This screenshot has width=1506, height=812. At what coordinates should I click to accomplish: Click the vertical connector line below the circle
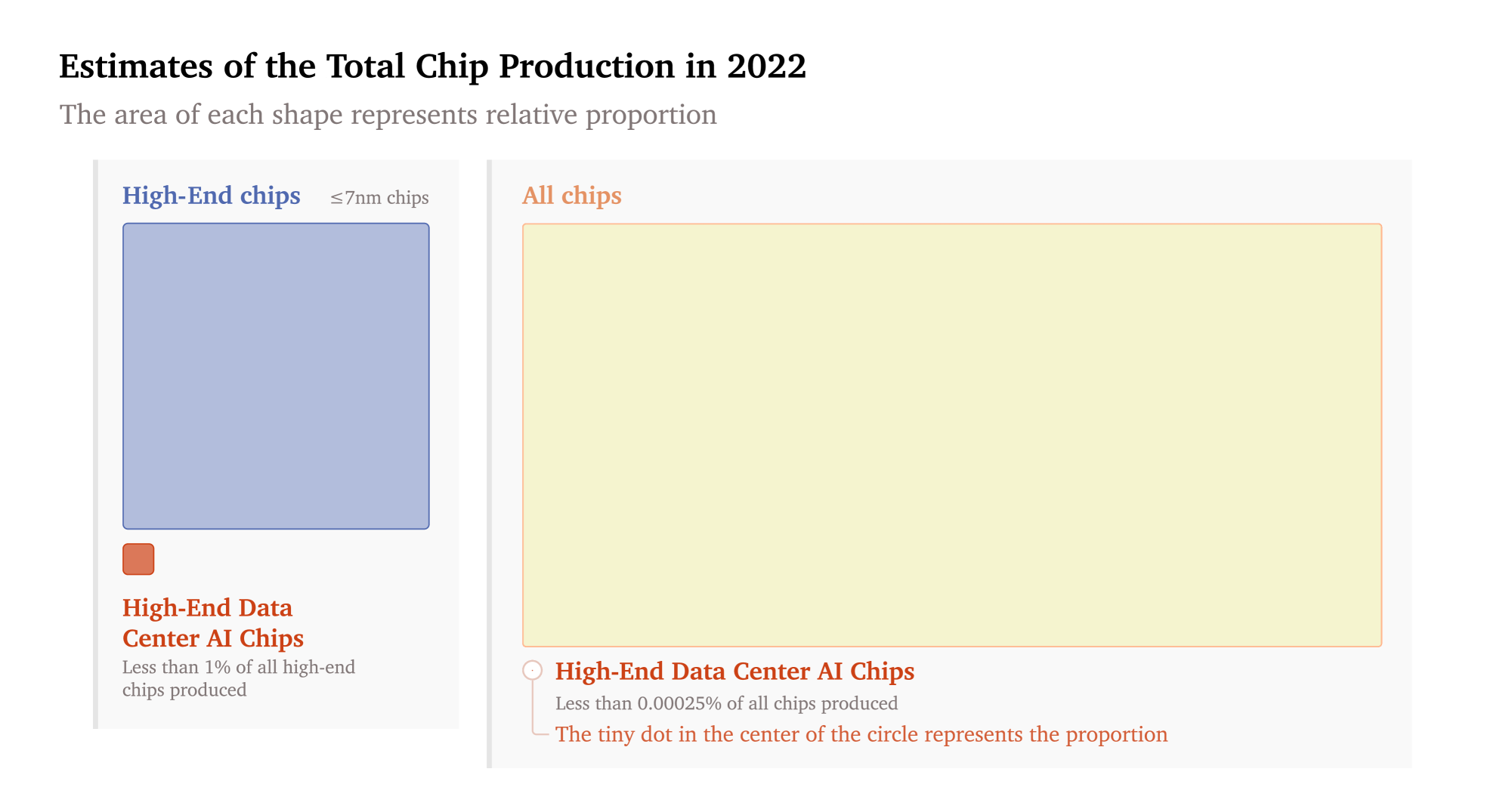tap(533, 706)
